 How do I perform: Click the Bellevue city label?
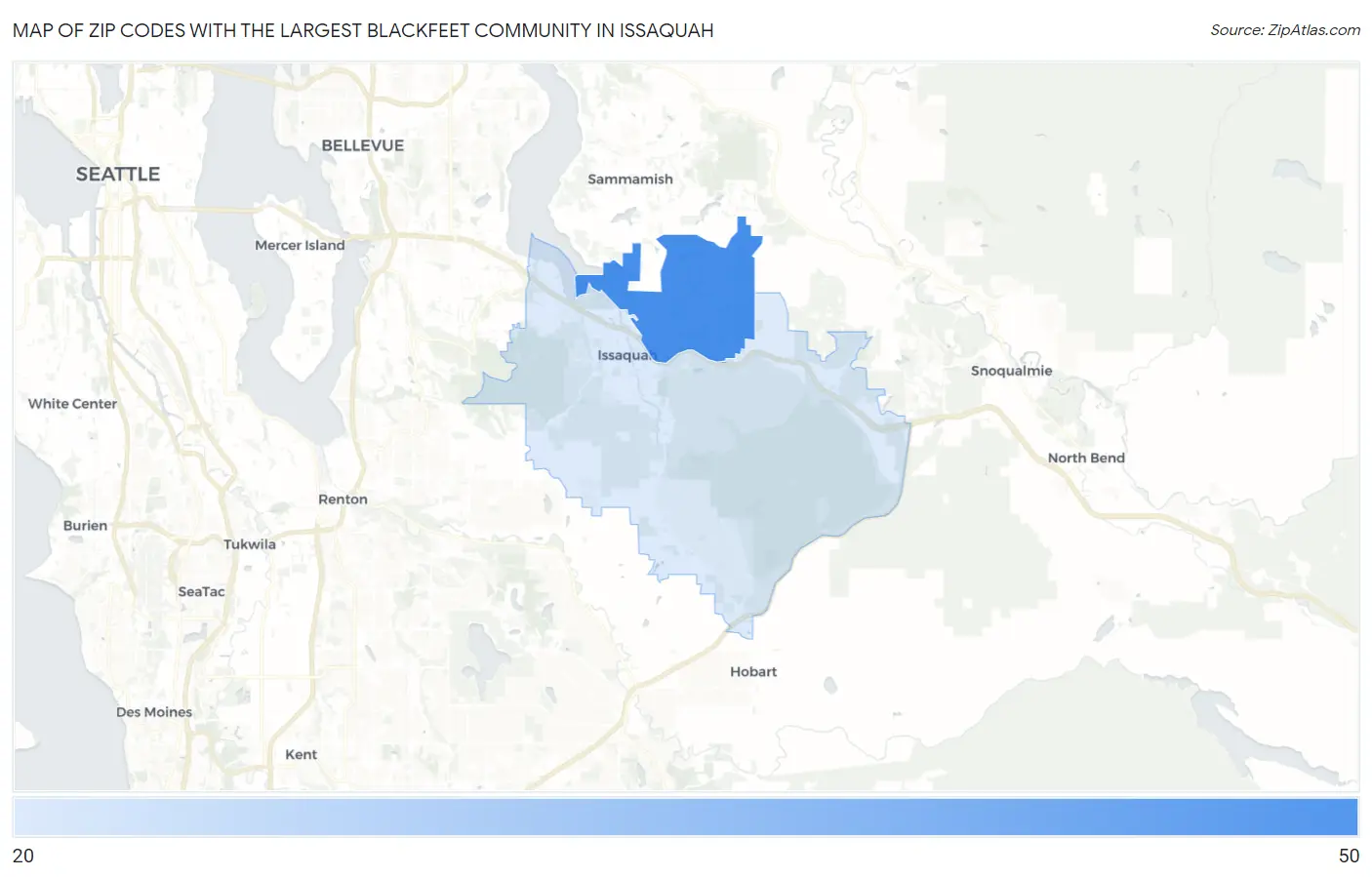[x=363, y=145]
